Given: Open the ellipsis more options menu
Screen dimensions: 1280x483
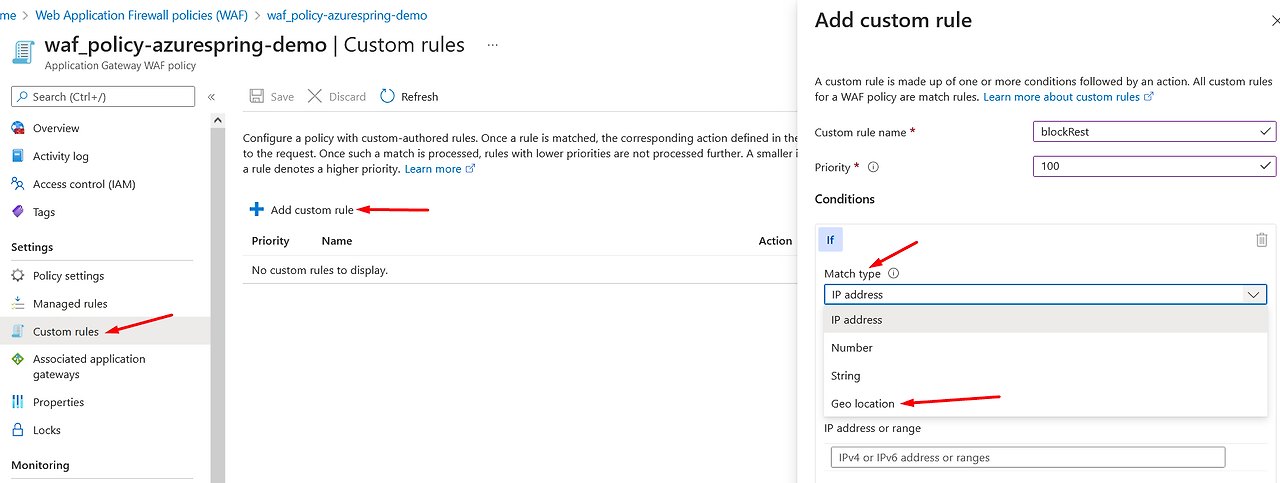Looking at the screenshot, I should 491,45.
